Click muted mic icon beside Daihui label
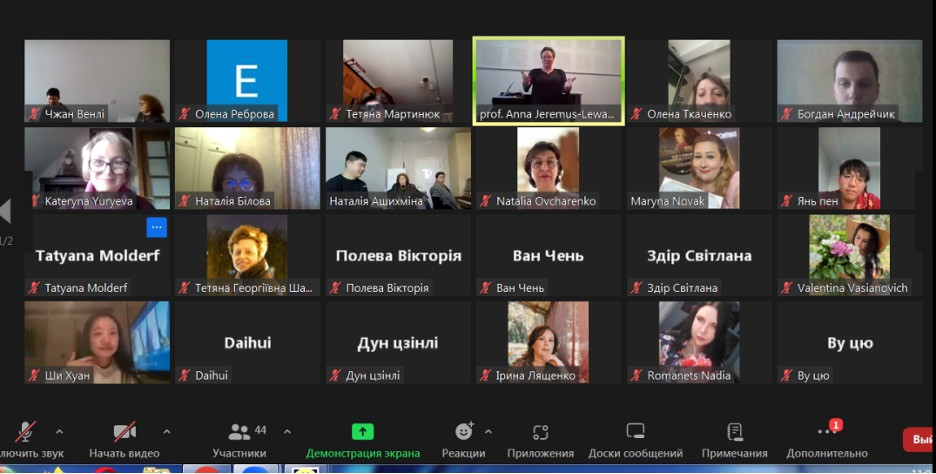The image size is (936, 474). point(185,375)
